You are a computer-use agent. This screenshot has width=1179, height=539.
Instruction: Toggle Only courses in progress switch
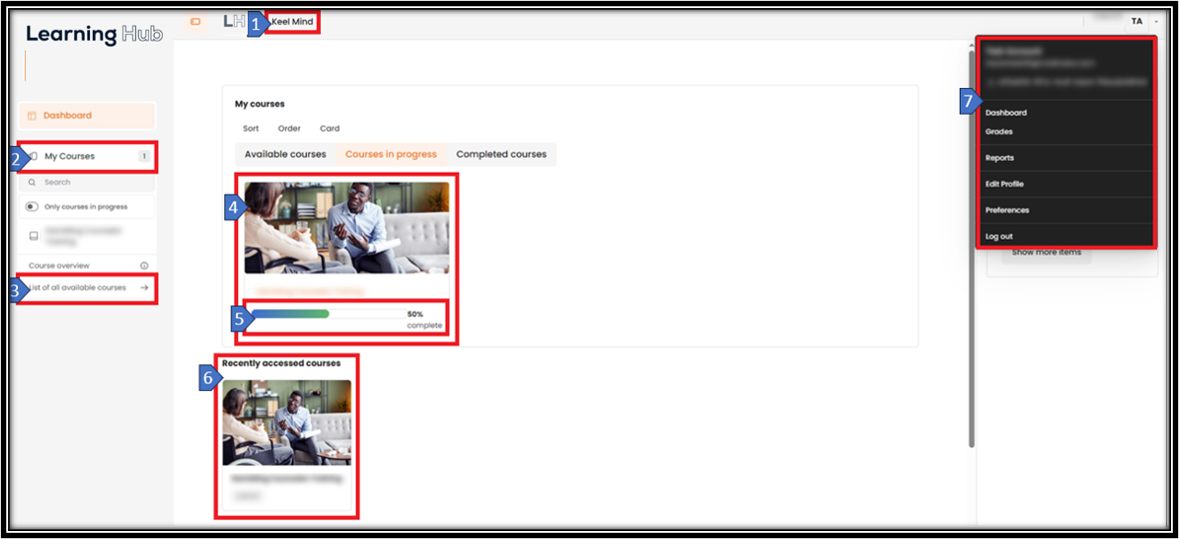click(x=32, y=207)
